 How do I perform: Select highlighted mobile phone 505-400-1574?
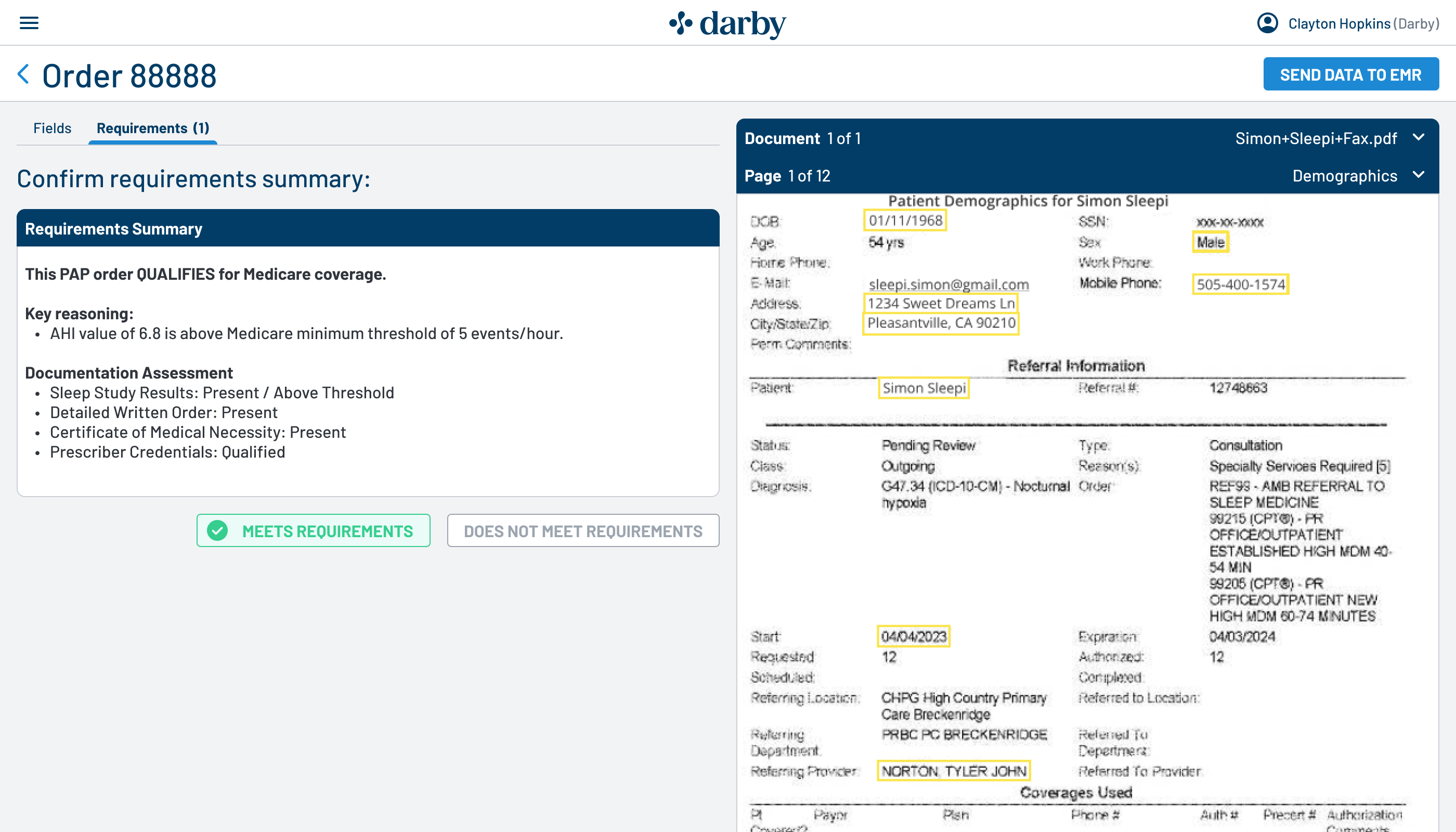point(1241,284)
